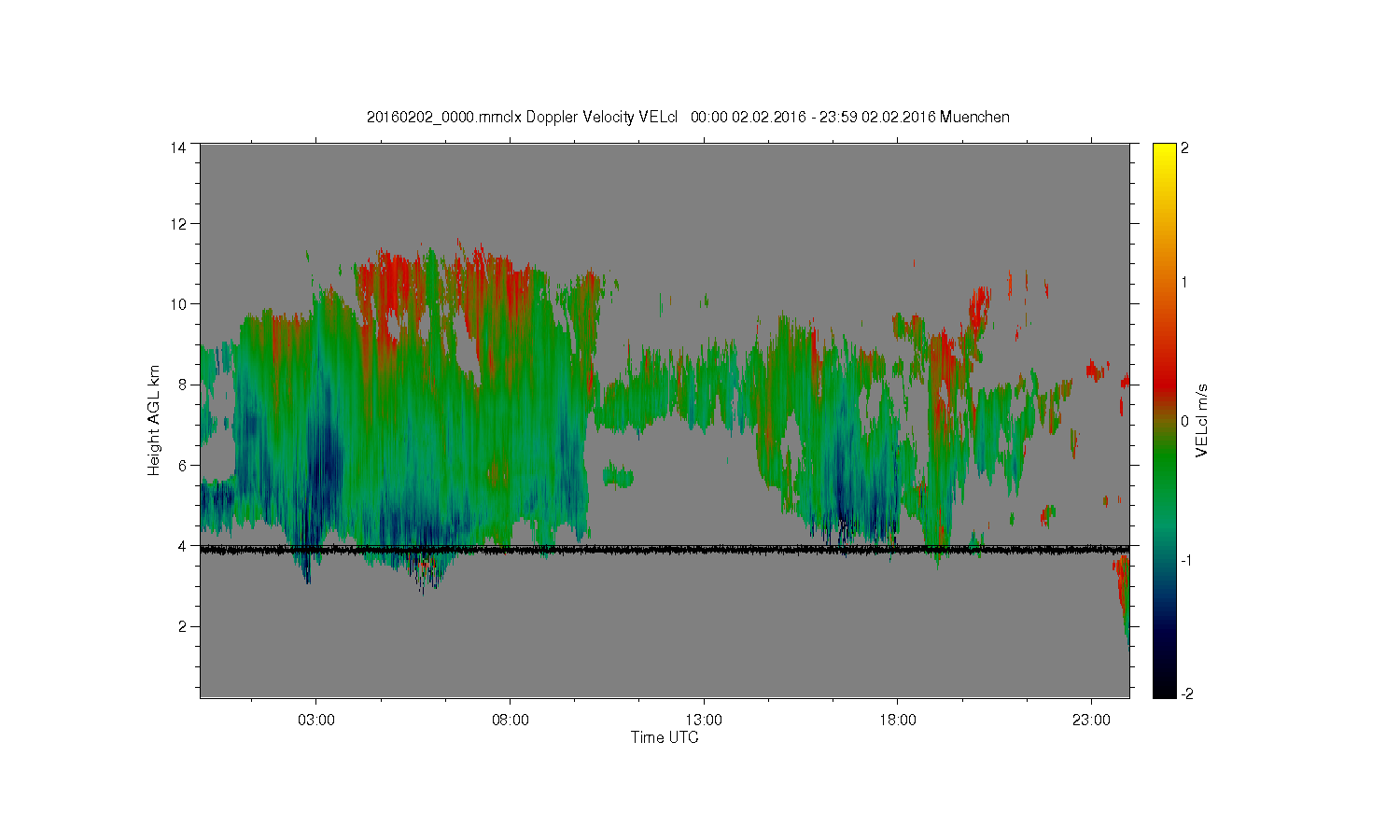
Task: Click the 'Height AGL km' y-axis label
Action: pyautogui.click(x=154, y=420)
